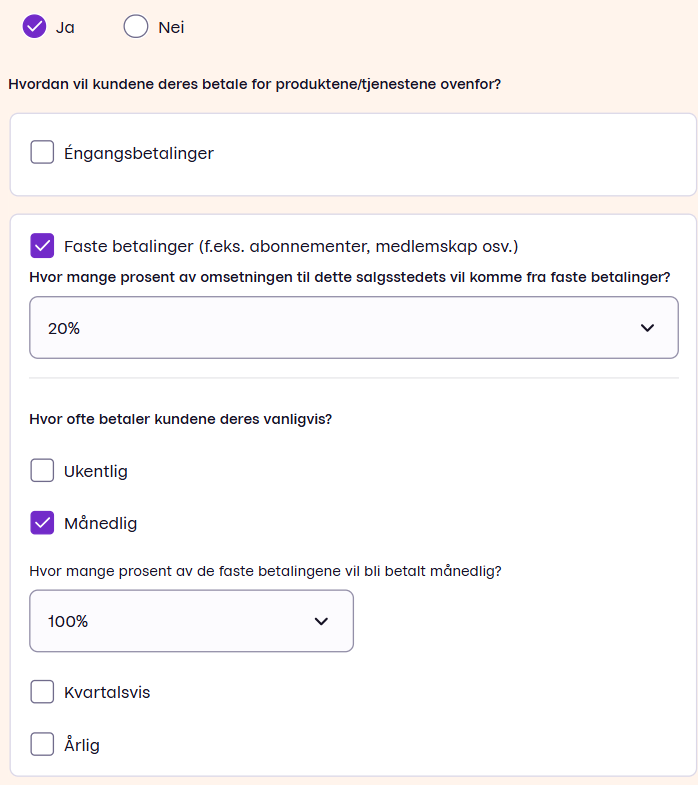Tick the Årlig checkbox

pos(42,745)
